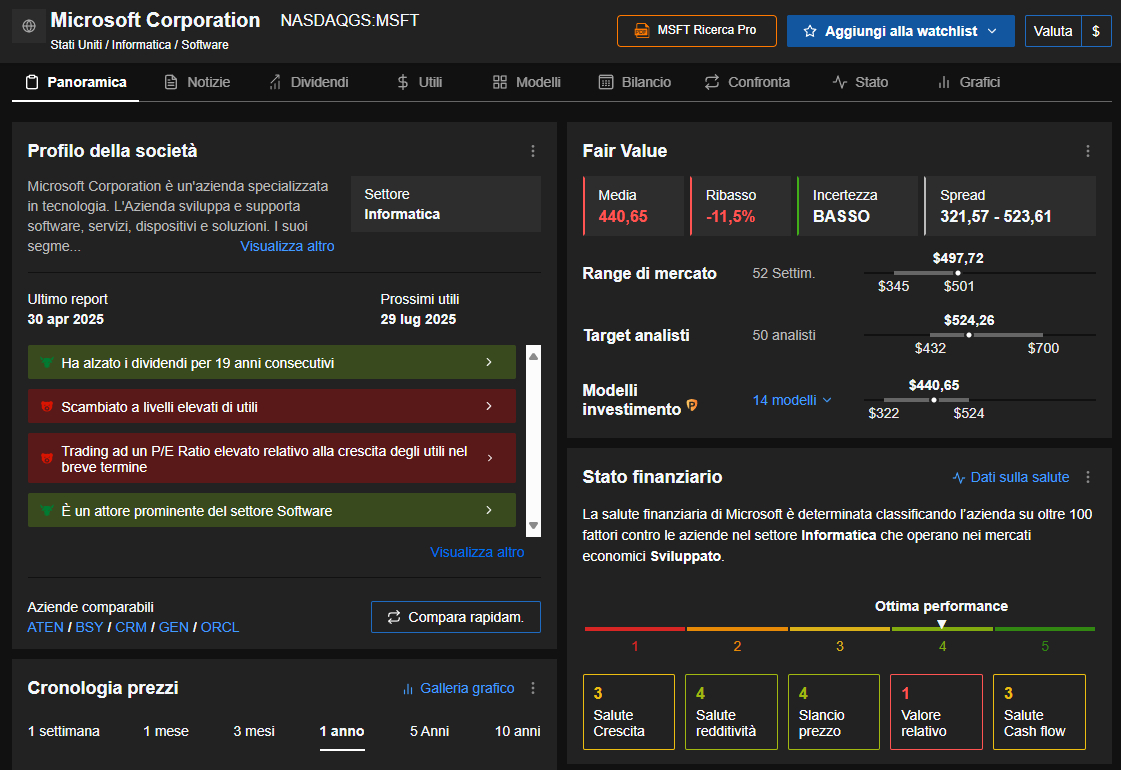This screenshot has height=770, width=1121.
Task: Expand 'Scambiato a livelli elevati di utili' row
Action: coord(272,406)
